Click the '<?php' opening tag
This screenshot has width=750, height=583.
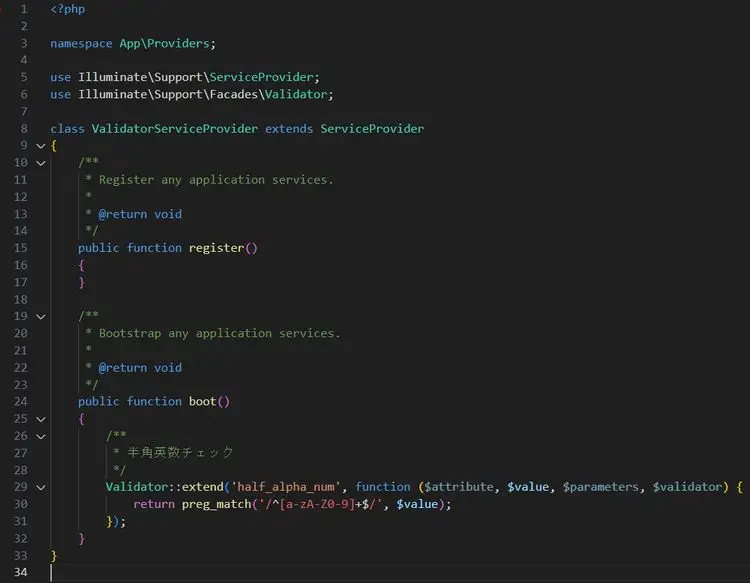point(67,9)
